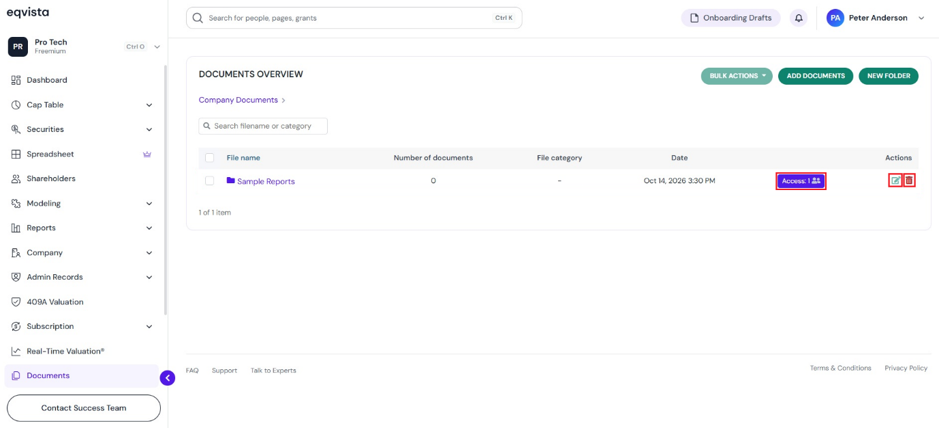Screen dimensions: 939x428
Task: Expand the Admin Records menu chevron
Action: point(149,277)
